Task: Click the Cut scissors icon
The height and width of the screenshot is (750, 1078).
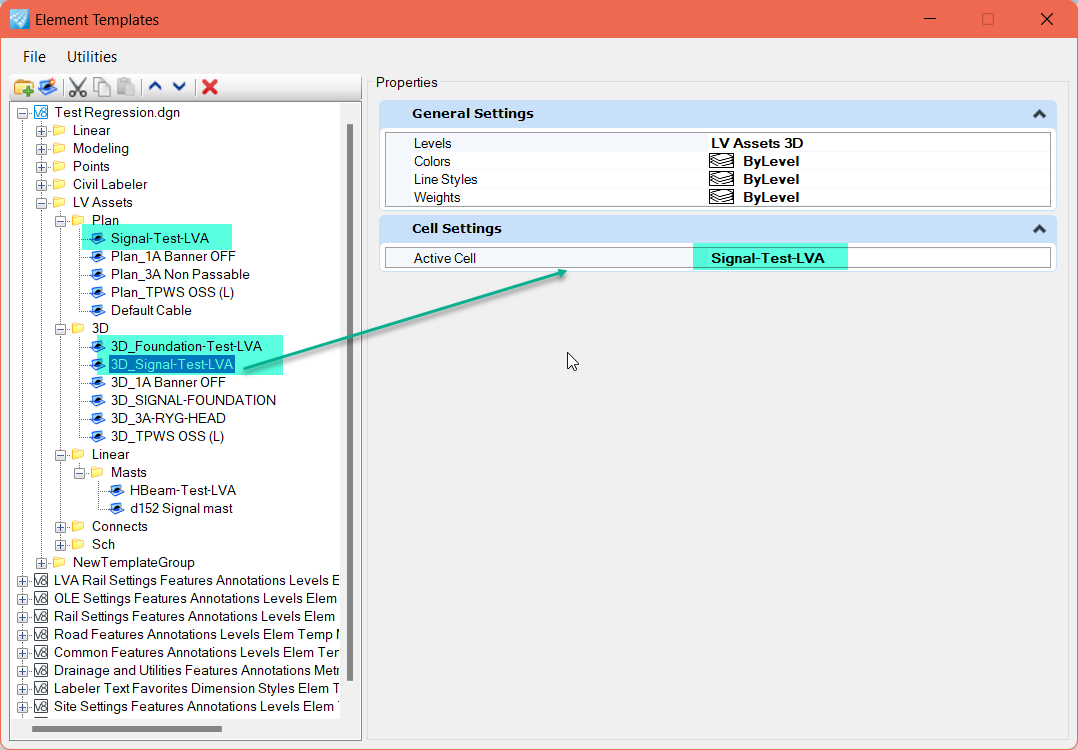Action: (x=77, y=87)
